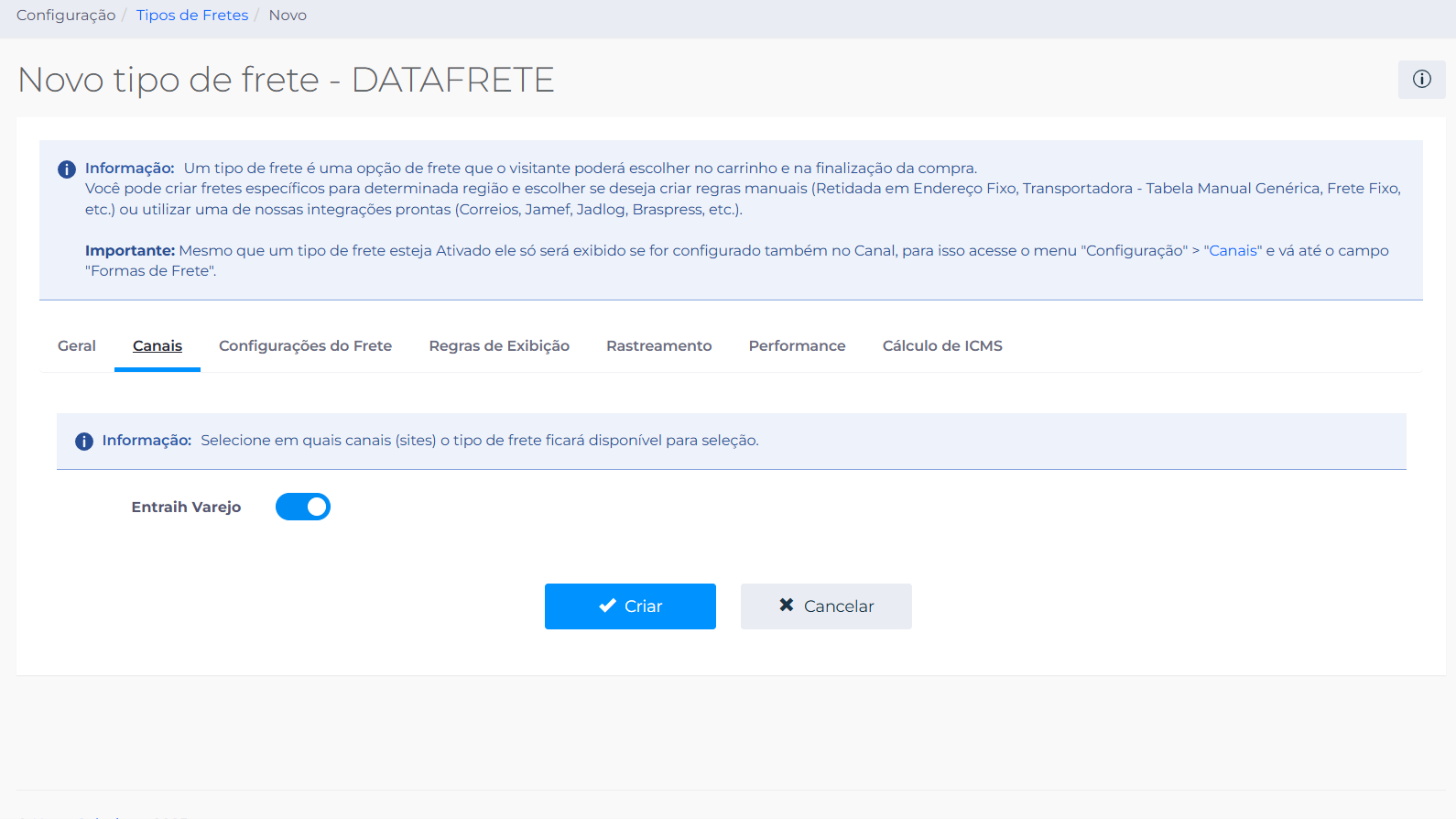Click the page title Novo tipo de frete - DATAFRETE
The height and width of the screenshot is (819, 1456).
[286, 81]
